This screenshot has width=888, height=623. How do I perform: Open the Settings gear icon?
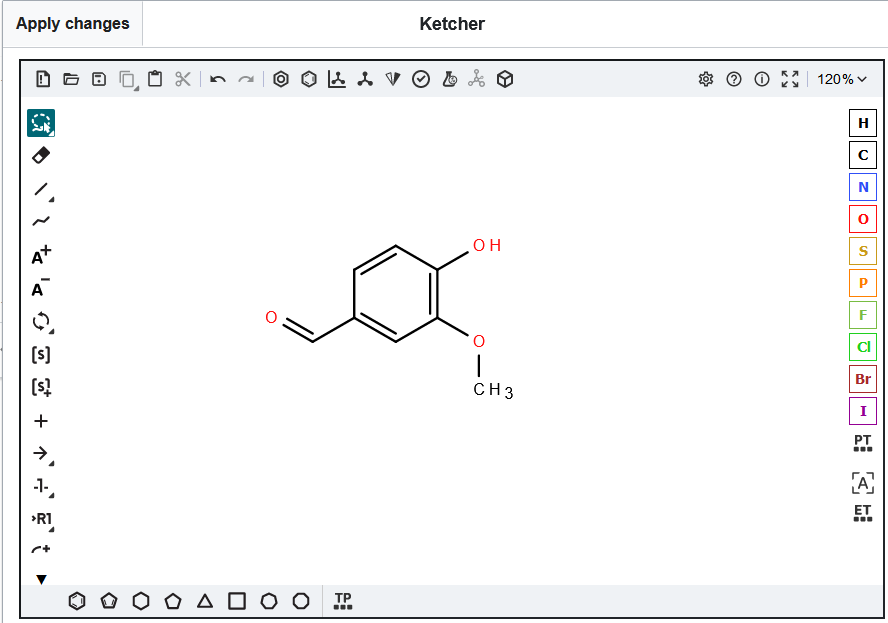[706, 79]
